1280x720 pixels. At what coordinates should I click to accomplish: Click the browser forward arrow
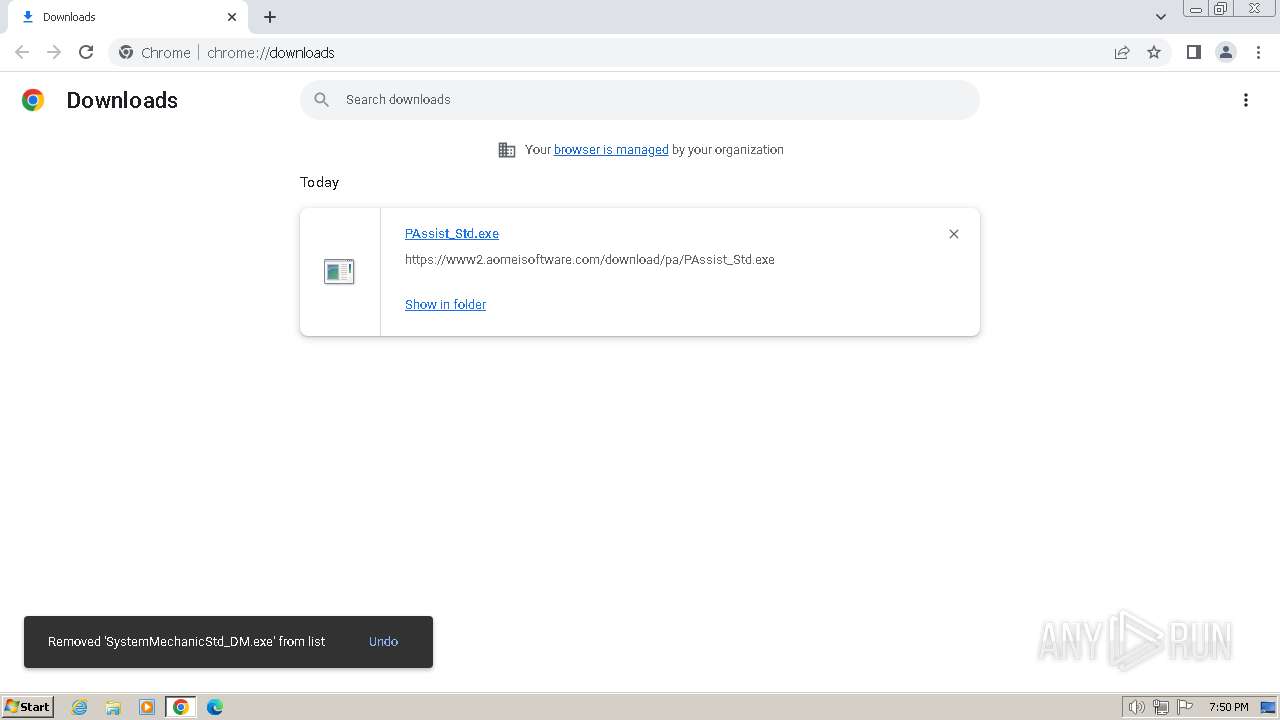[x=54, y=52]
